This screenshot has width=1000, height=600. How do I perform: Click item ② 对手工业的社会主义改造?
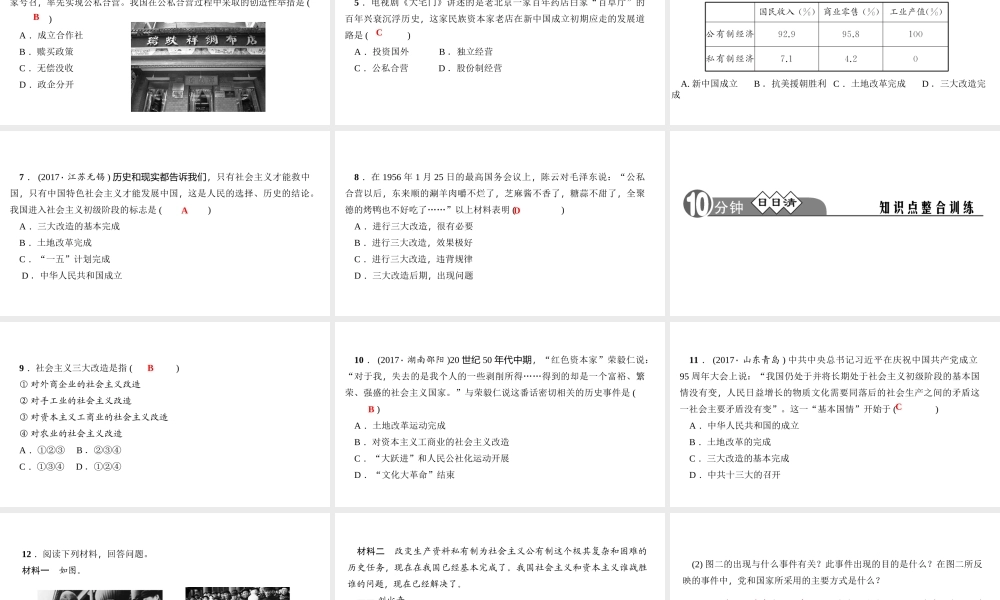pos(75,400)
